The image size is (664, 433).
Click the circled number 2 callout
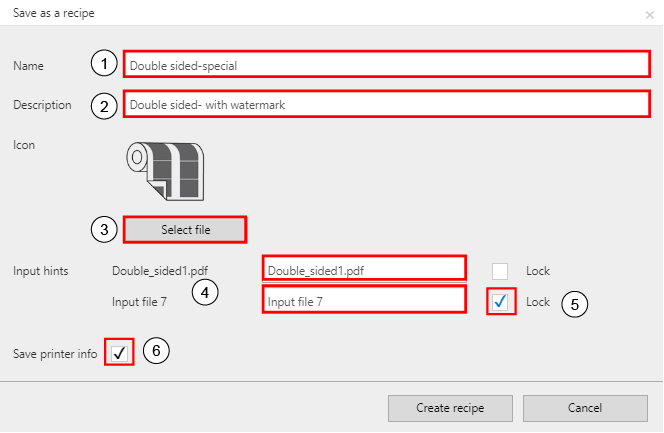[x=104, y=106]
